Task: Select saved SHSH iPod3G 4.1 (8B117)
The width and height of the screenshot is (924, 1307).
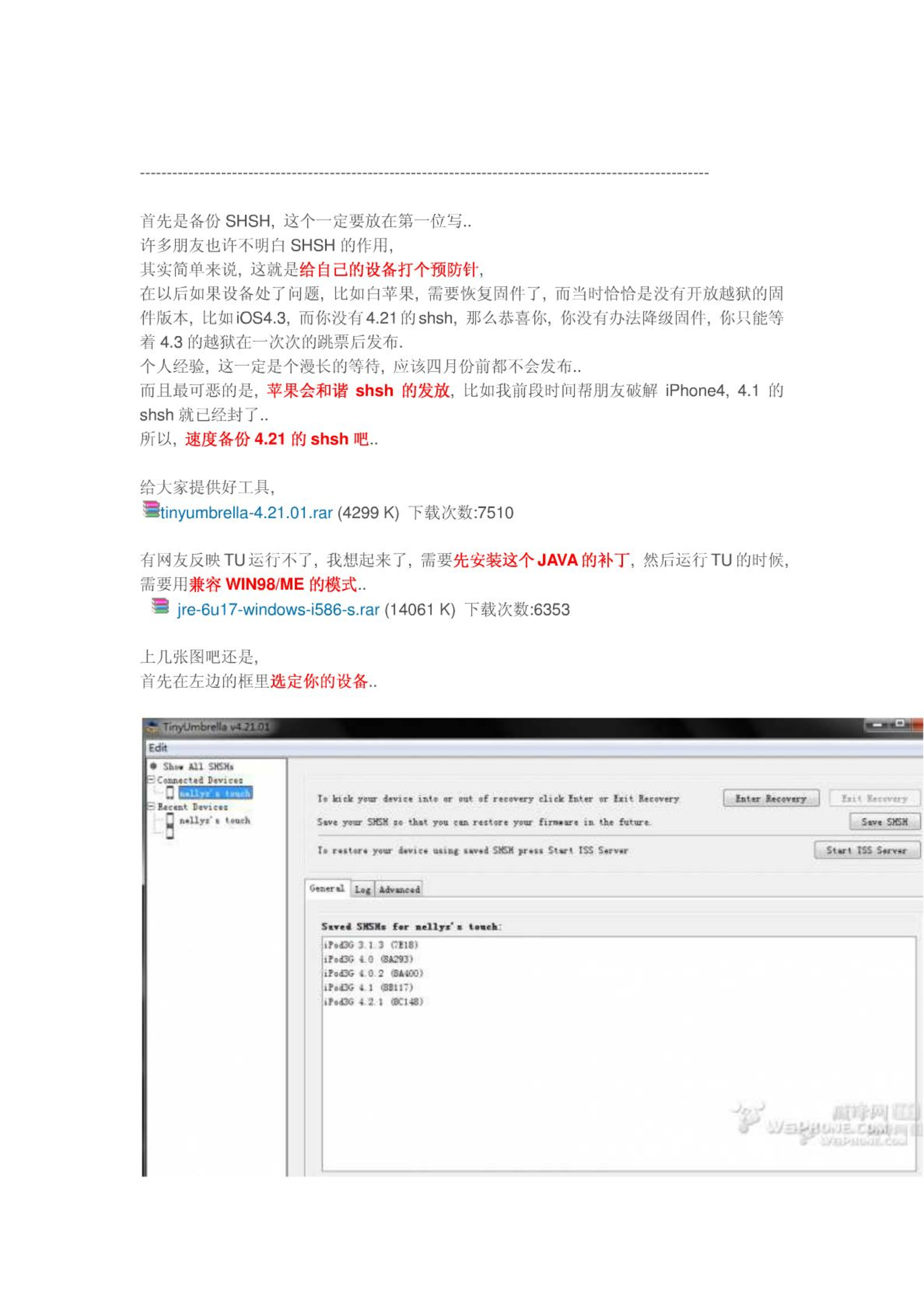Action: 369,987
